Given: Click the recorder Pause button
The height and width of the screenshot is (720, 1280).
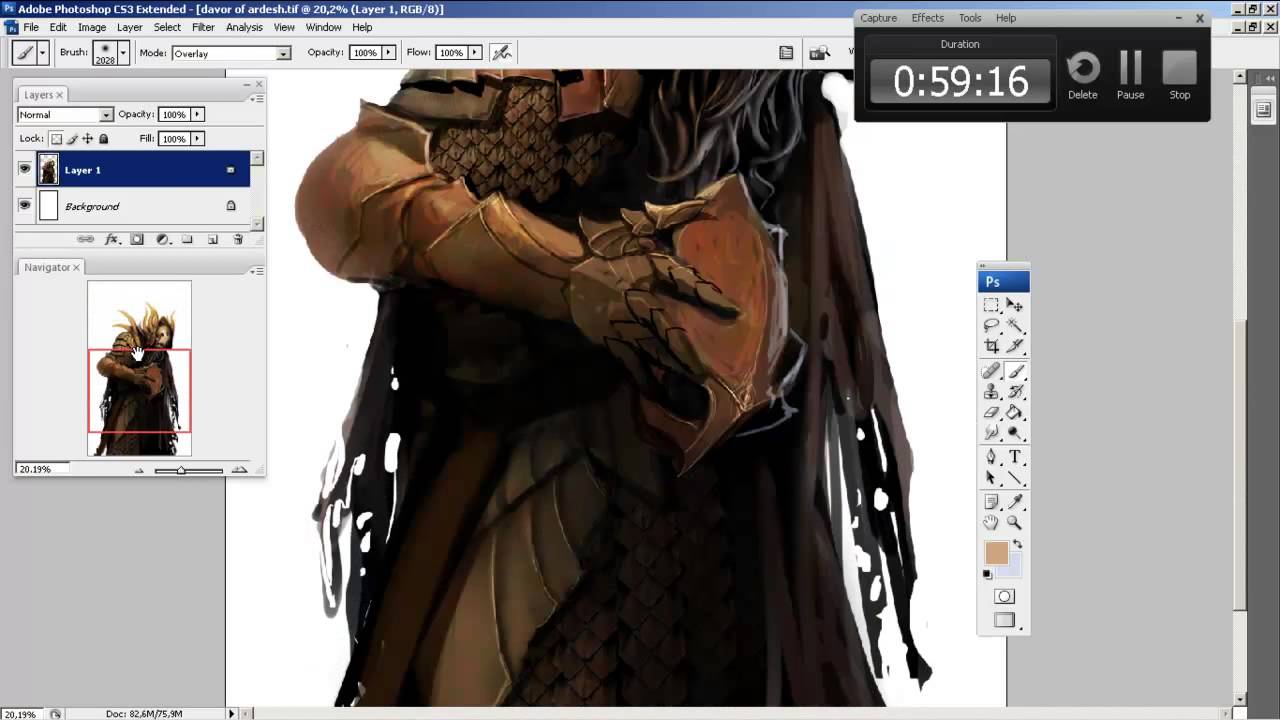Looking at the screenshot, I should click(x=1130, y=75).
